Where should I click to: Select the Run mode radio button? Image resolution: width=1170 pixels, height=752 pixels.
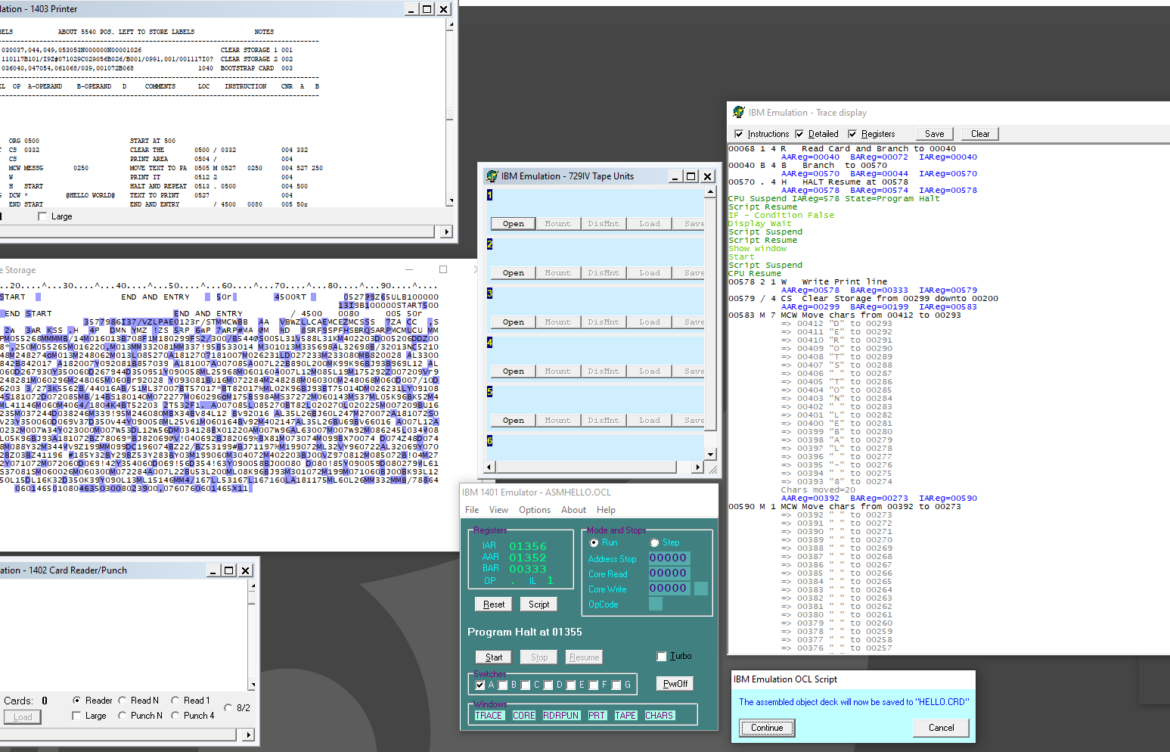coord(594,543)
